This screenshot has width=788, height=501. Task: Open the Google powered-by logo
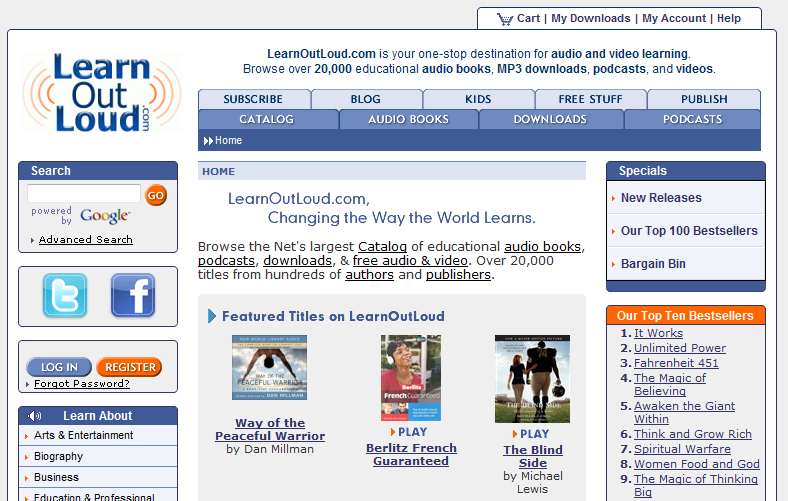coord(105,216)
